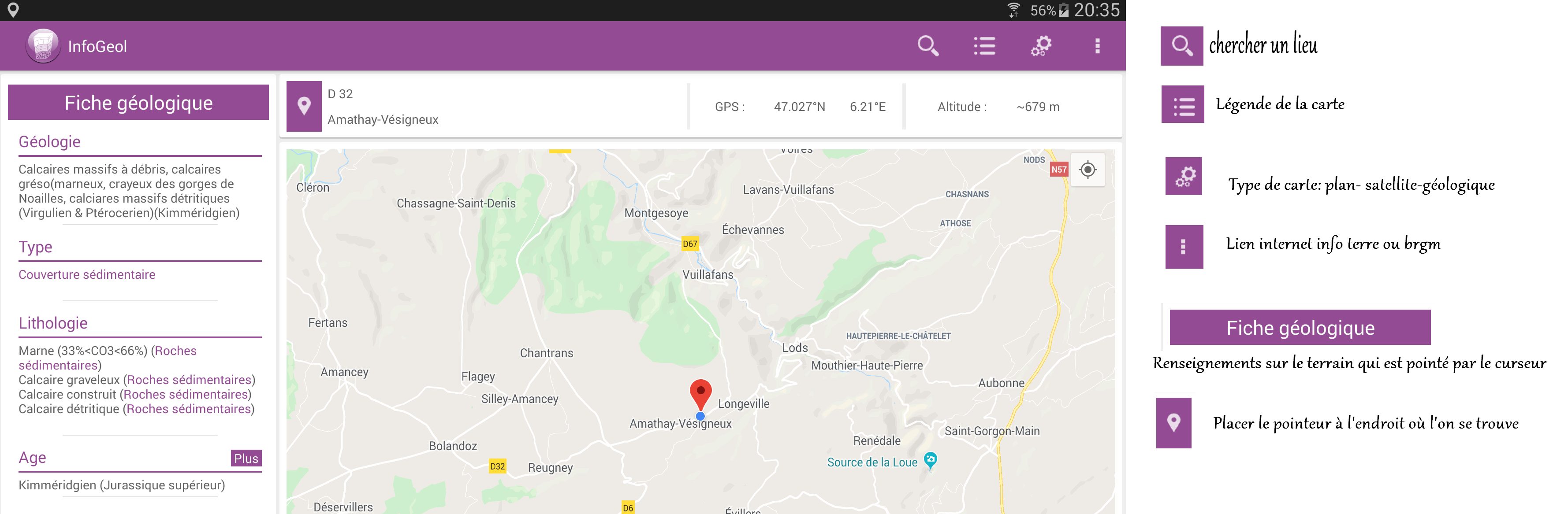Click the help gears icon 'Type de carte'

point(1183,177)
